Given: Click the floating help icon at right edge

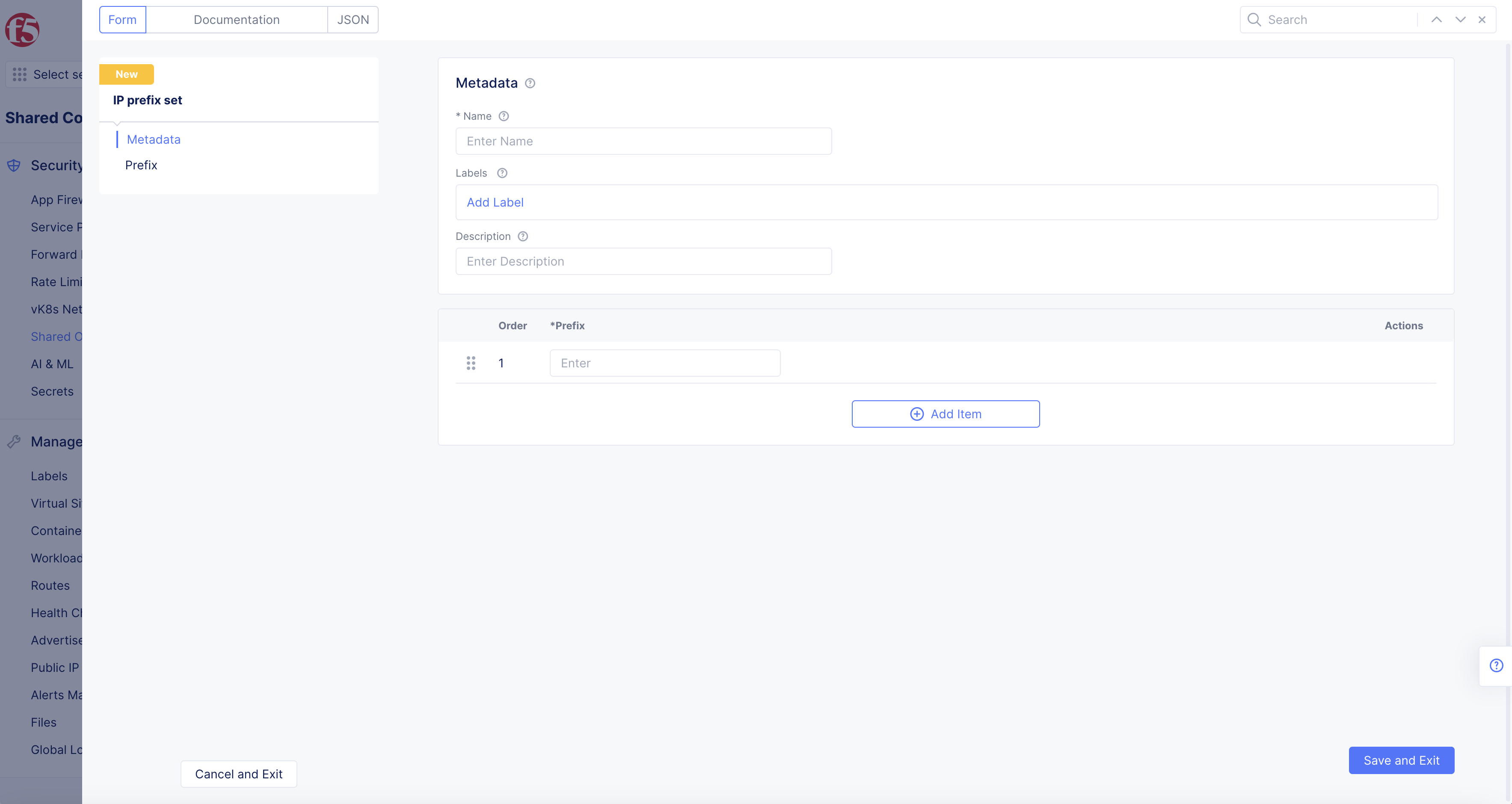Looking at the screenshot, I should click(x=1496, y=665).
